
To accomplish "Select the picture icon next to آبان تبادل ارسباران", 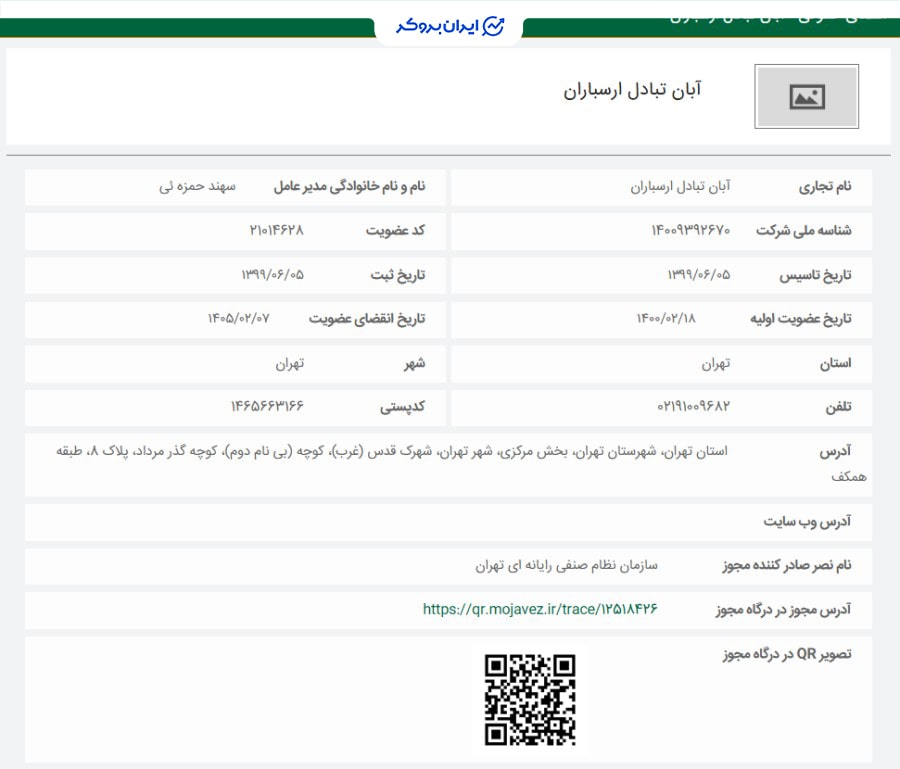I will pyautogui.click(x=806, y=97).
